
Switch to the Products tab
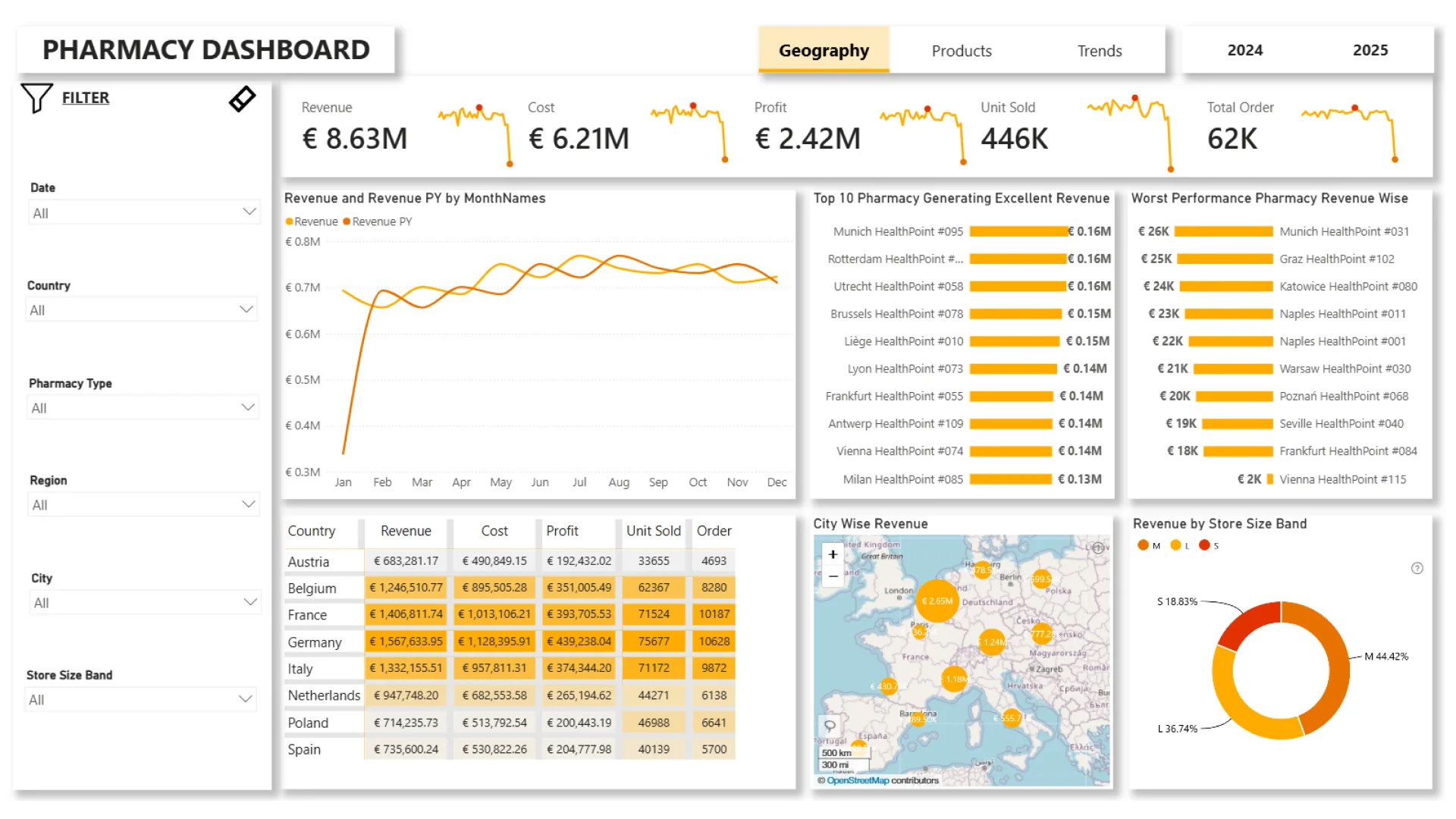coord(961,51)
